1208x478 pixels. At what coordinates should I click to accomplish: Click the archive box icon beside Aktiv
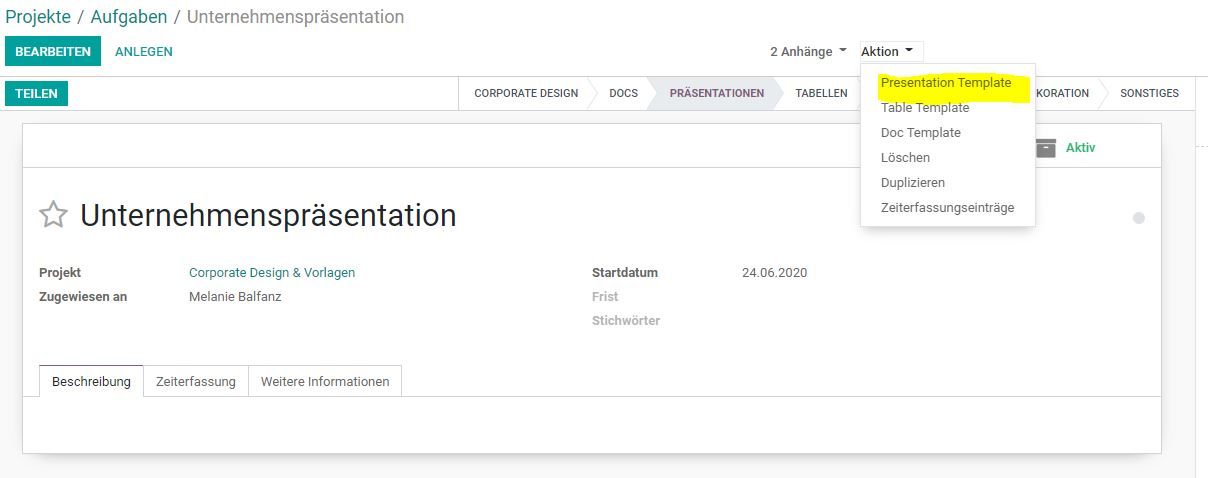click(1046, 148)
